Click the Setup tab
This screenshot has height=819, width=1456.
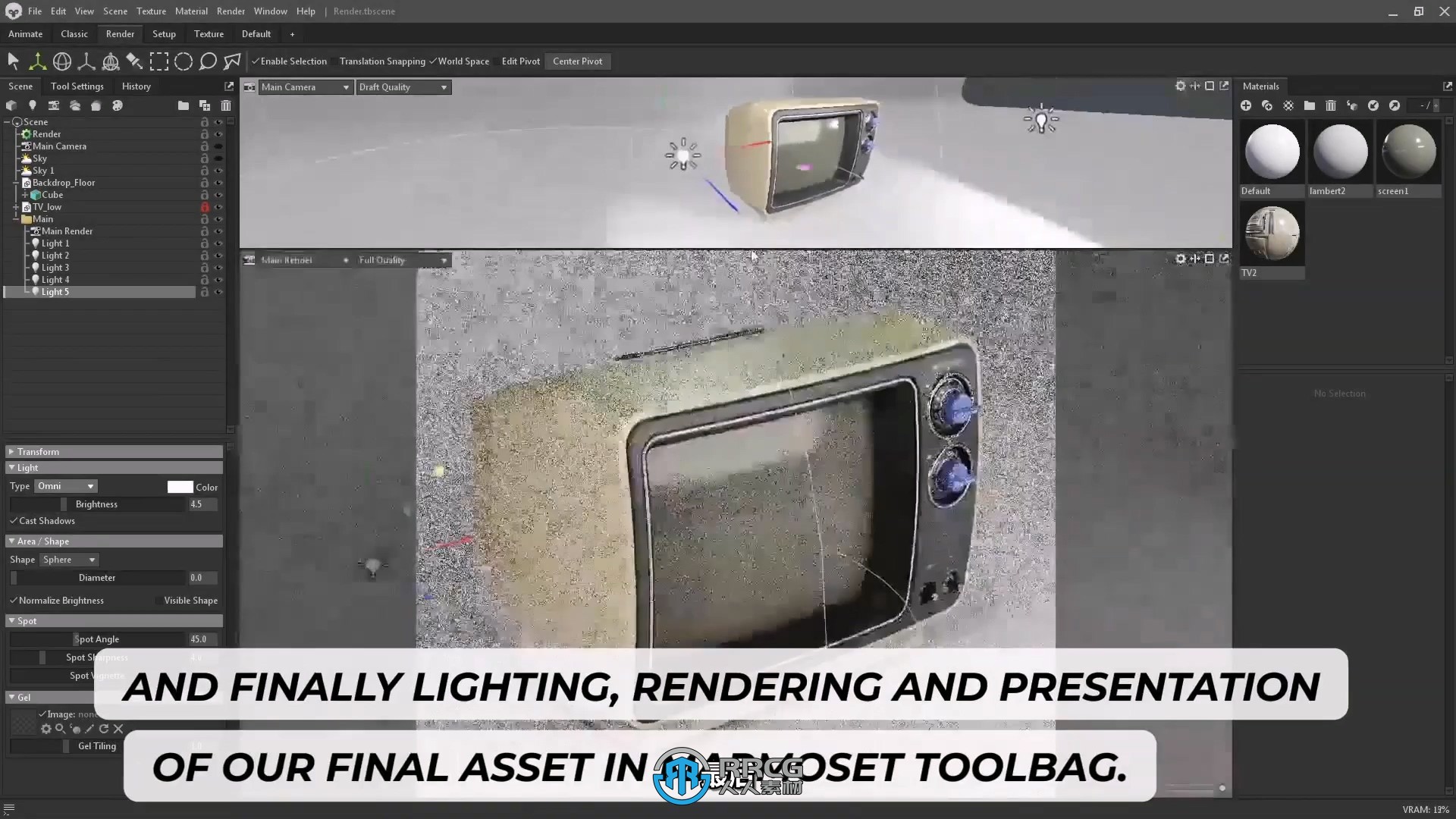[x=164, y=33]
